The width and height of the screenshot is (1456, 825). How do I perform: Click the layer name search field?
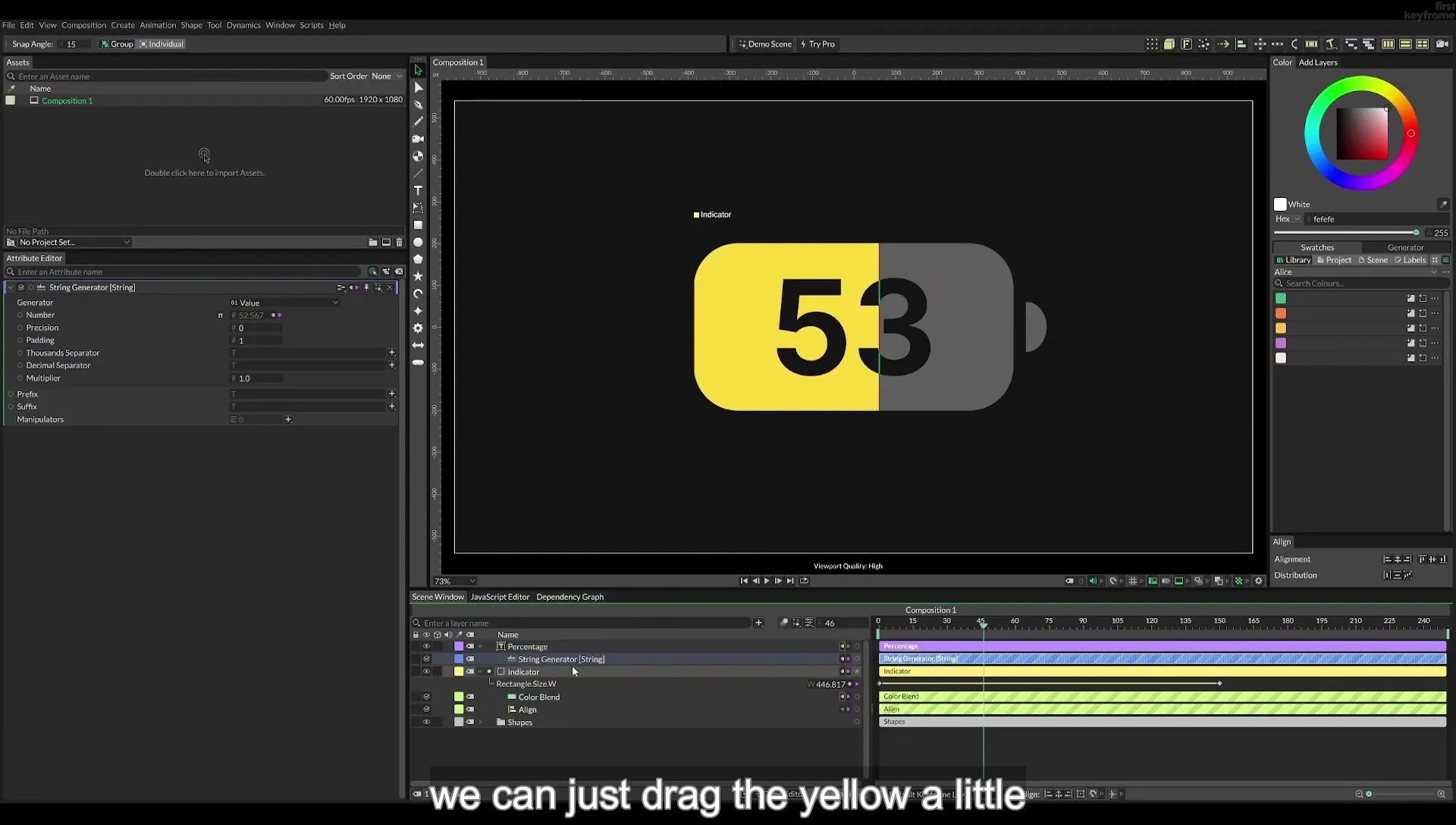pos(584,623)
